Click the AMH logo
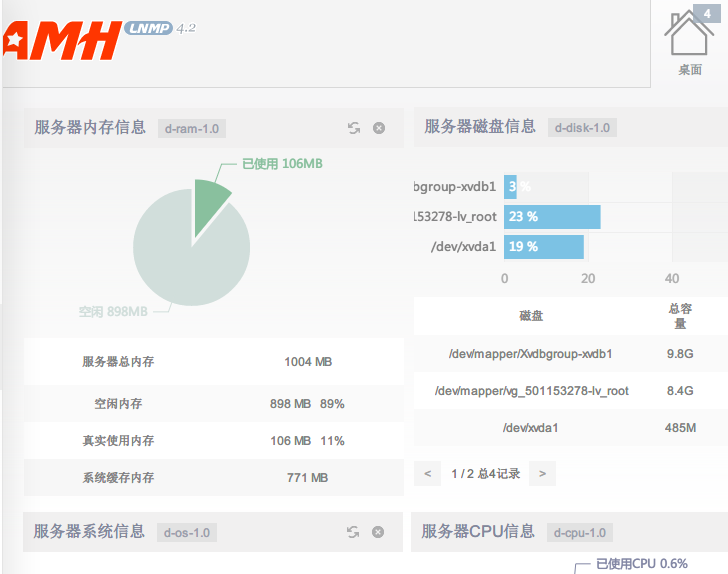 [x=60, y=41]
